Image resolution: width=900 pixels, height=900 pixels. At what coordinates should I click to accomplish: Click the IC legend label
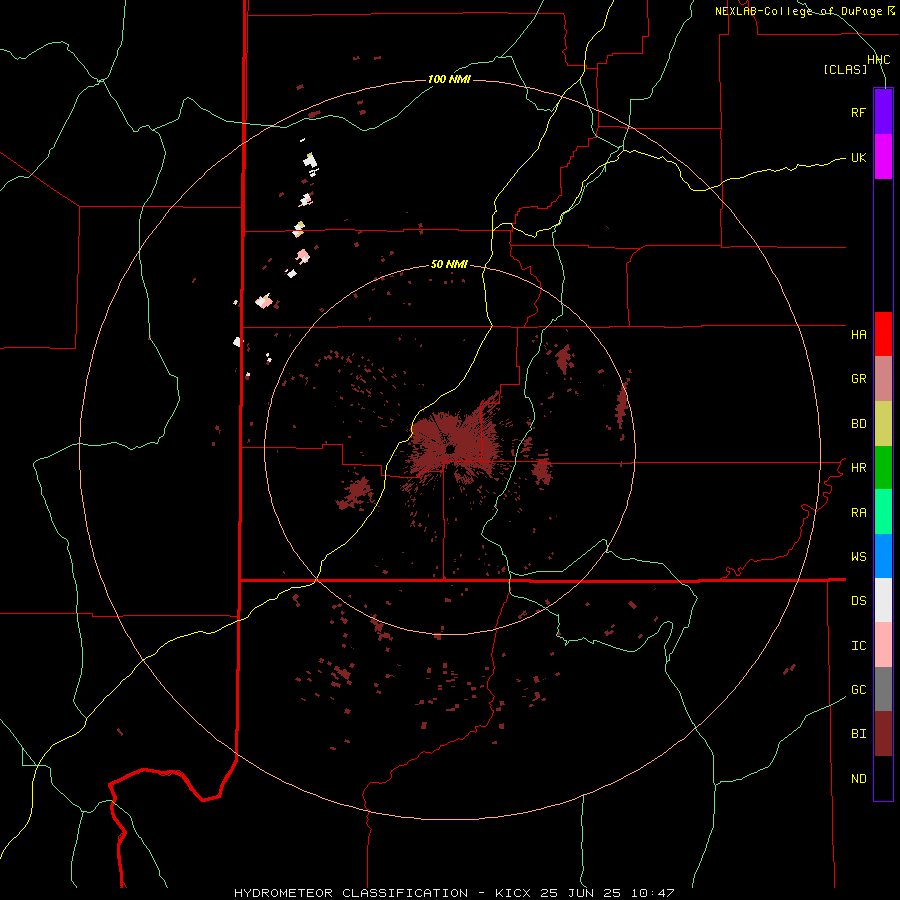(858, 646)
